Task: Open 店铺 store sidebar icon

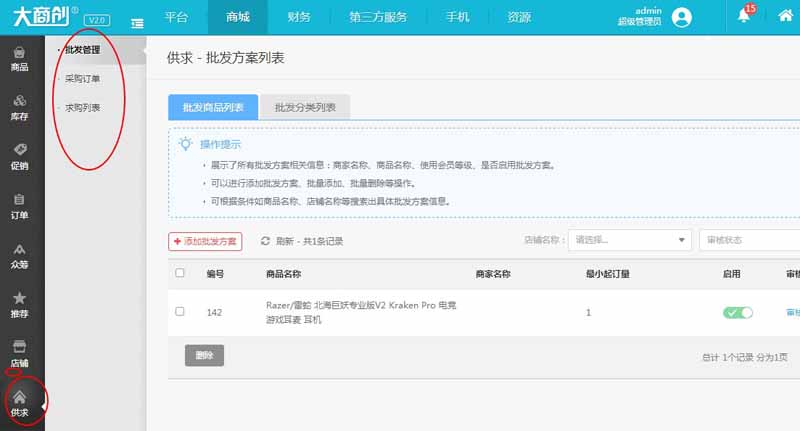Action: pyautogui.click(x=20, y=353)
